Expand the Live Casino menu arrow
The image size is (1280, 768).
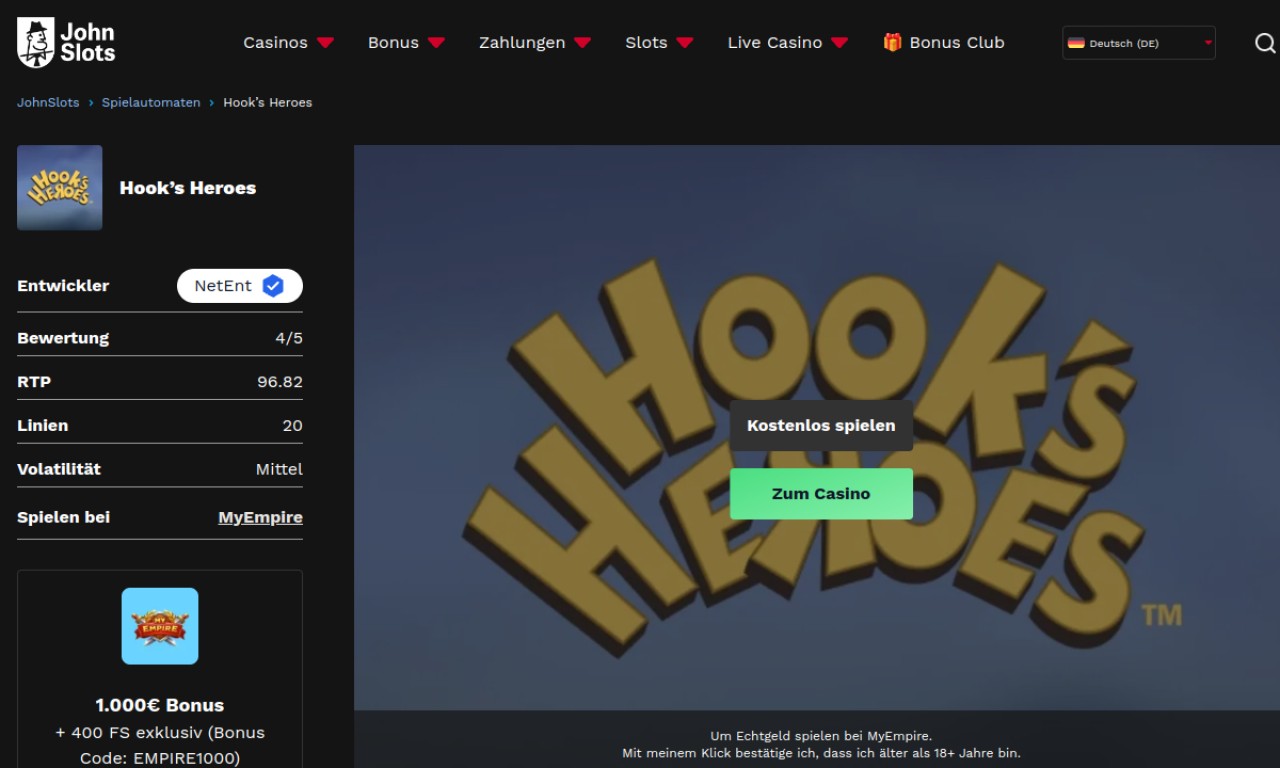click(x=839, y=43)
